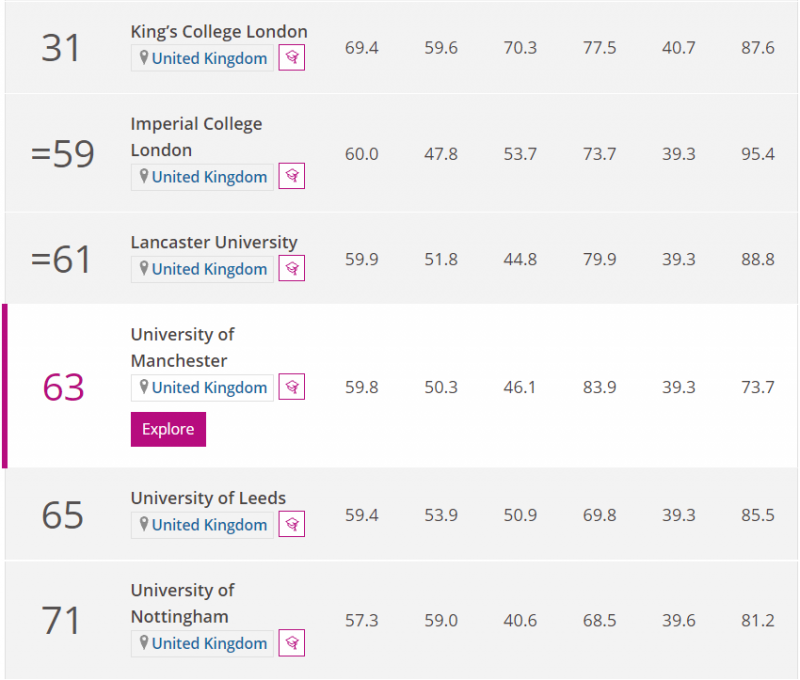The image size is (800, 680).
Task: Click graduation cap icon for King's College London
Action: pos(291,58)
